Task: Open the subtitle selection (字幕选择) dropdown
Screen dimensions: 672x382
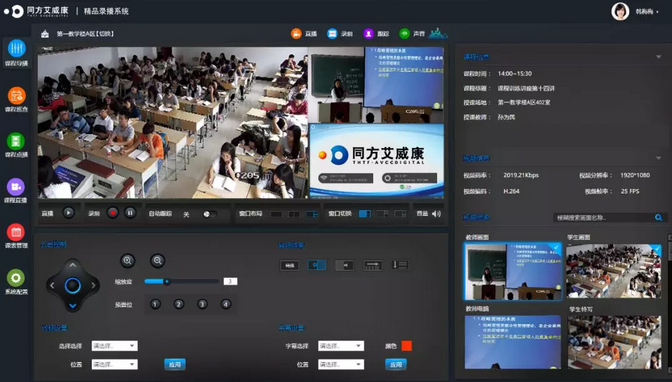Action: tap(341, 346)
